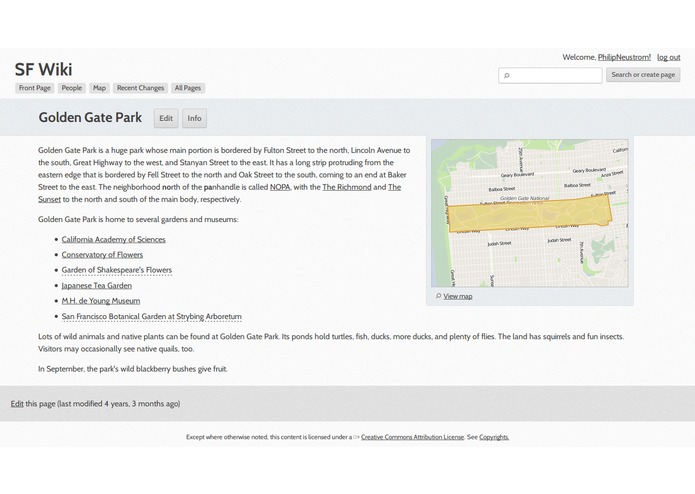695x494 pixels.
Task: Open San Francisco Botanical Garden link
Action: [152, 316]
